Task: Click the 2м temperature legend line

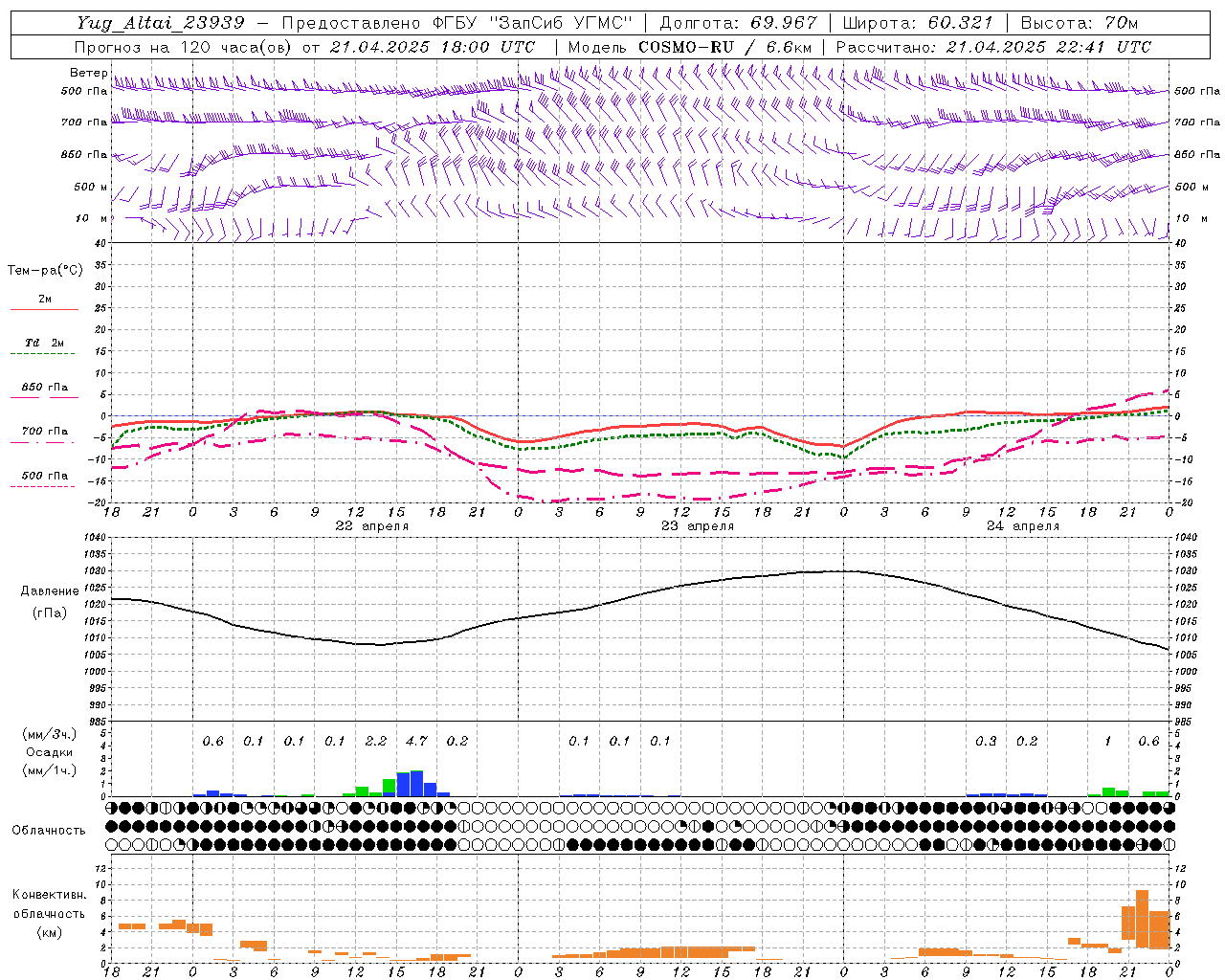Action: coord(44,309)
